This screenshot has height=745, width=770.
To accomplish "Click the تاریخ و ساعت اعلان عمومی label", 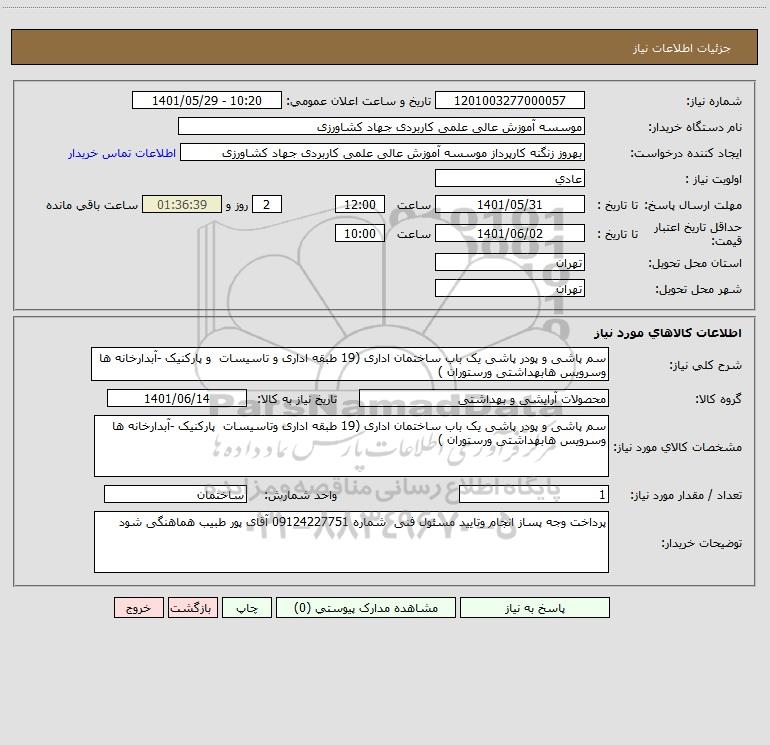I will 359,101.
